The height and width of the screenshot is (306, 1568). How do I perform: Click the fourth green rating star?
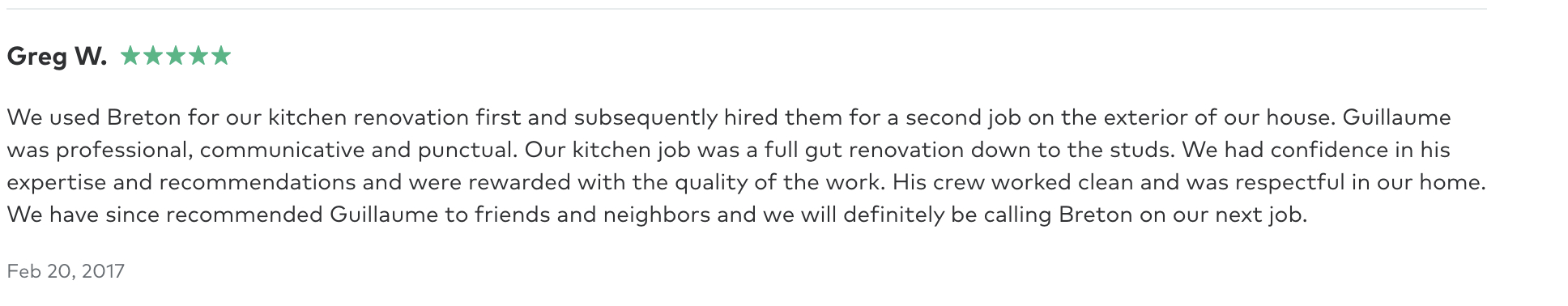point(198,56)
